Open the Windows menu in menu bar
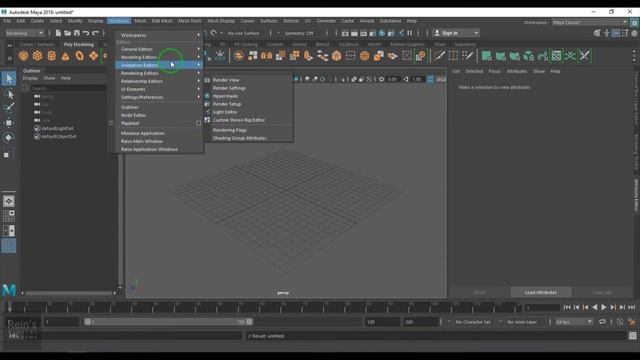This screenshot has height=360, width=640. (119, 21)
